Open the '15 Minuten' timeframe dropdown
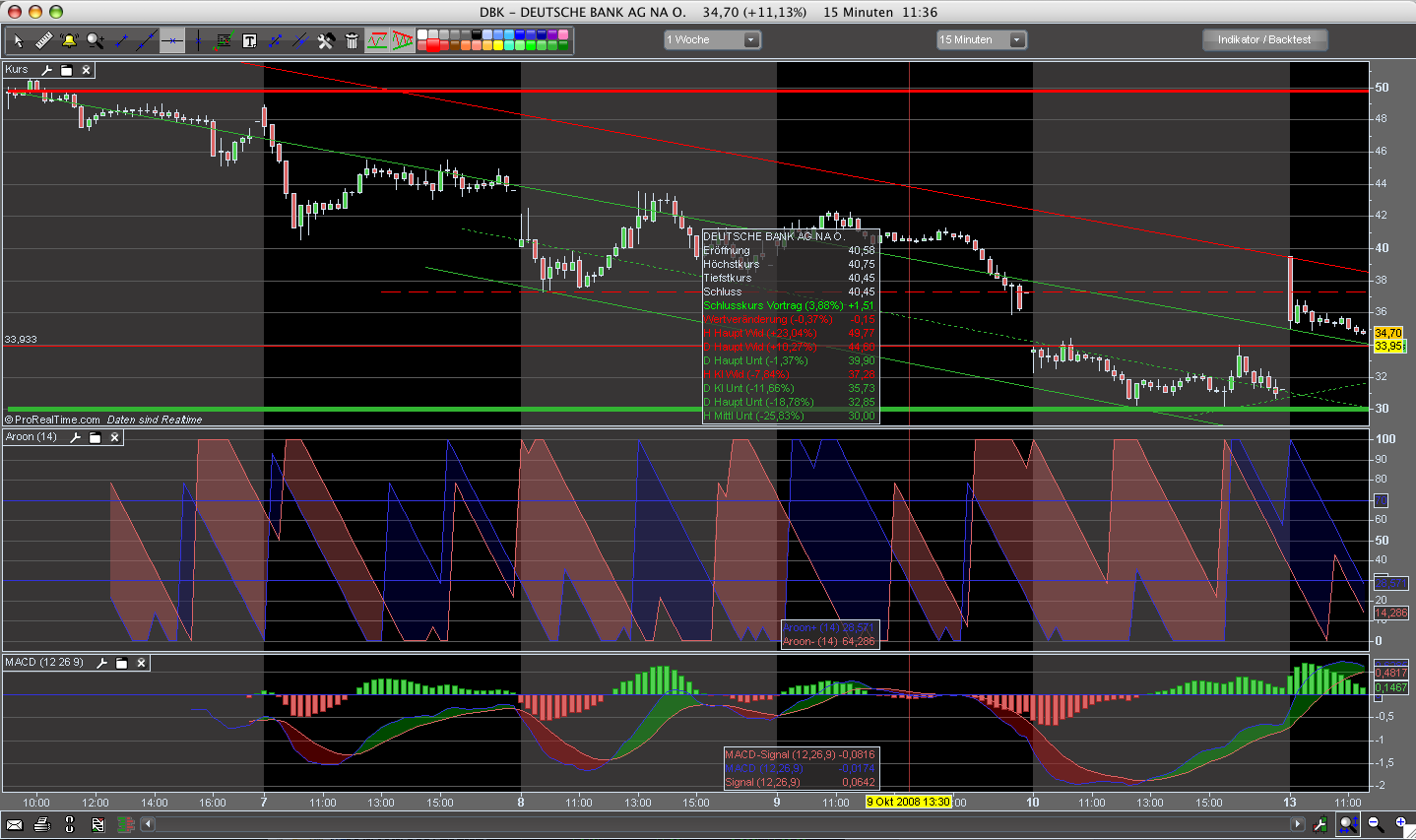 (982, 40)
